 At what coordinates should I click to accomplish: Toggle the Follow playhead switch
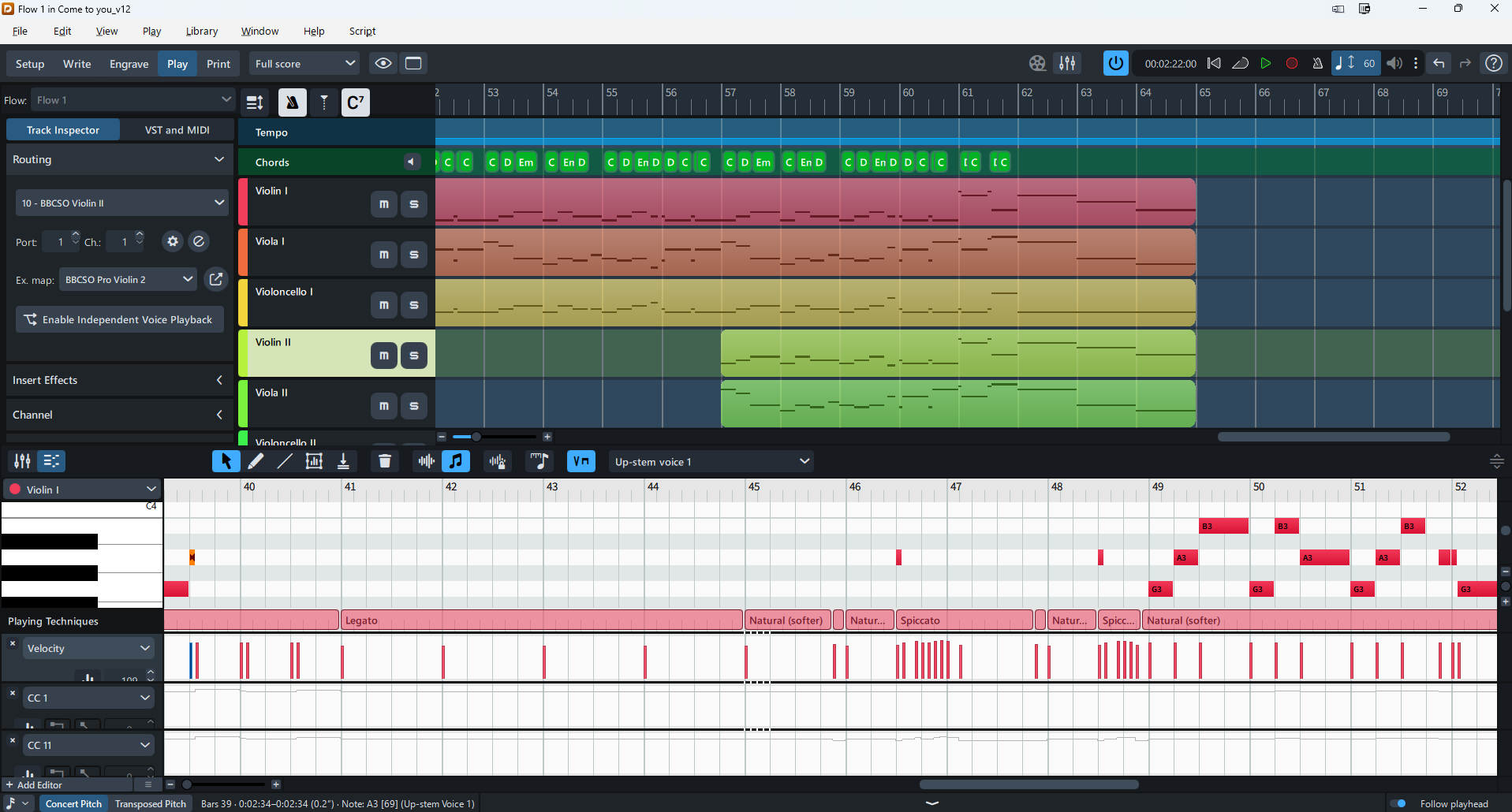(x=1398, y=803)
